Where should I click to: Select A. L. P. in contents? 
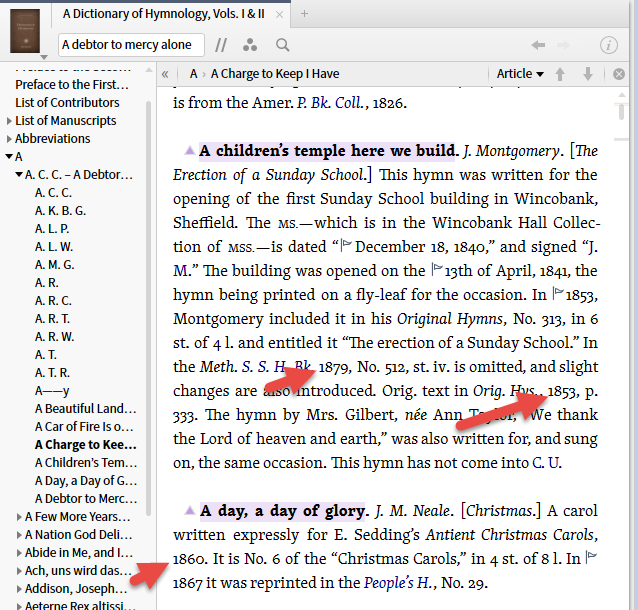(x=52, y=228)
